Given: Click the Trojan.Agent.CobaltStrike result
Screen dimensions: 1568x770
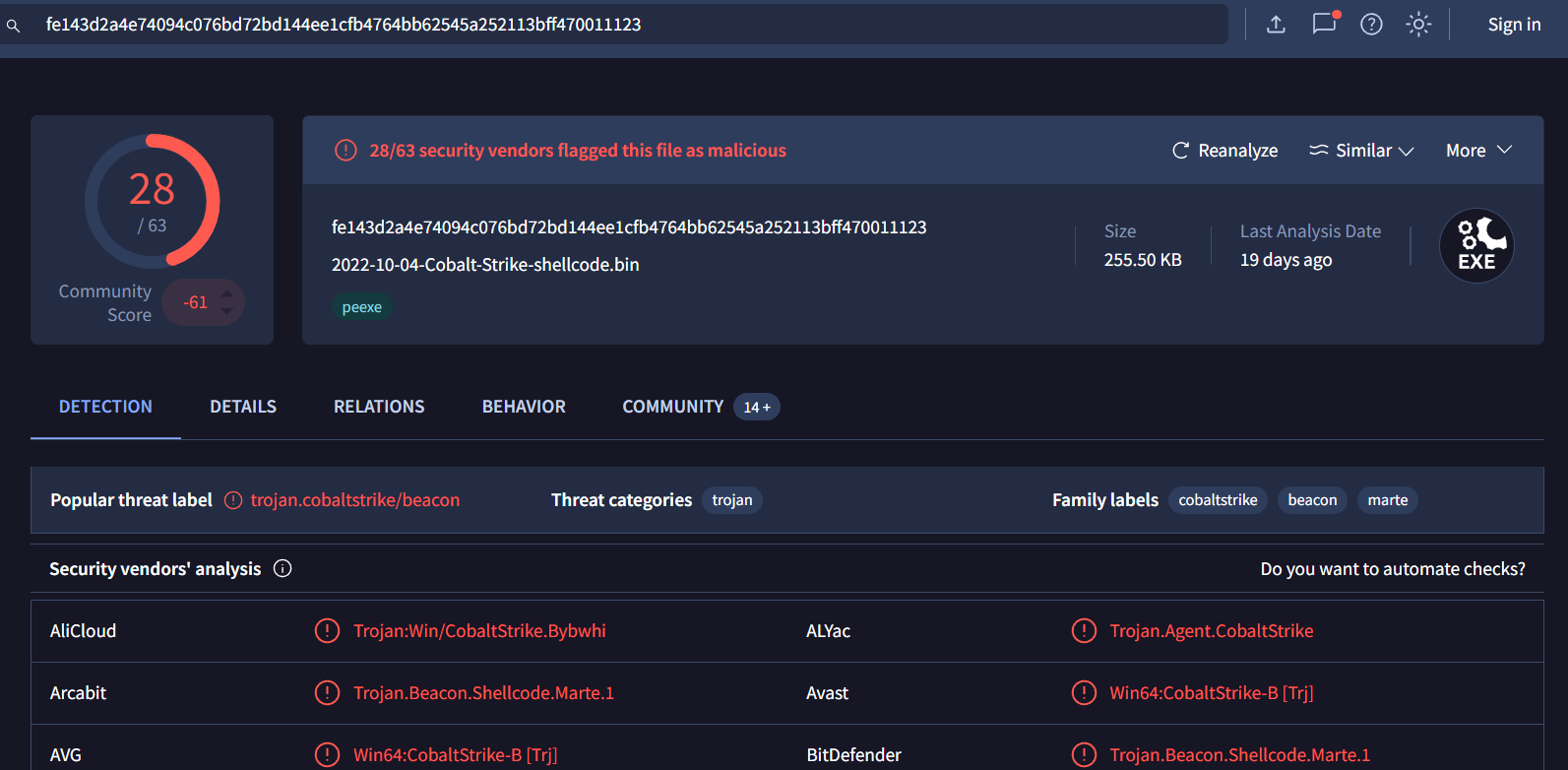Looking at the screenshot, I should point(1212,631).
